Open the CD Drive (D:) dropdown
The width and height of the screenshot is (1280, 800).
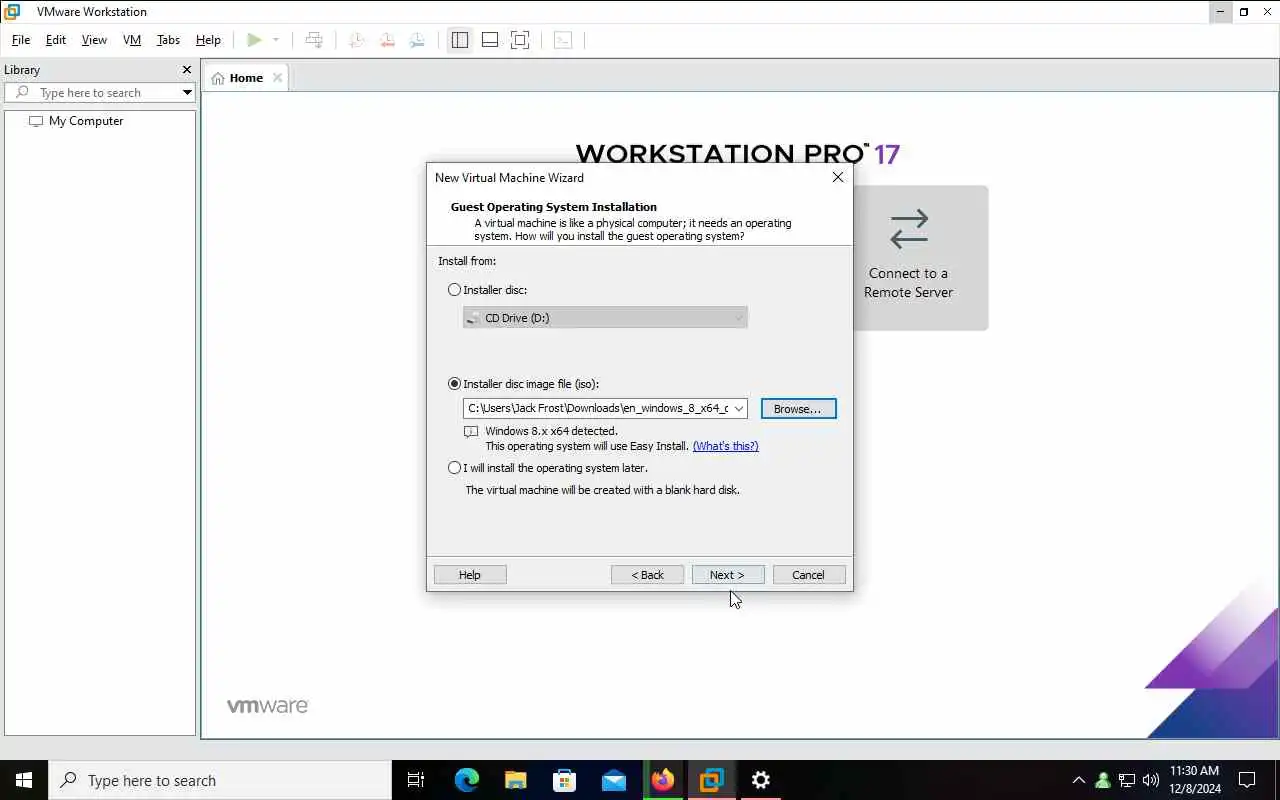click(605, 318)
